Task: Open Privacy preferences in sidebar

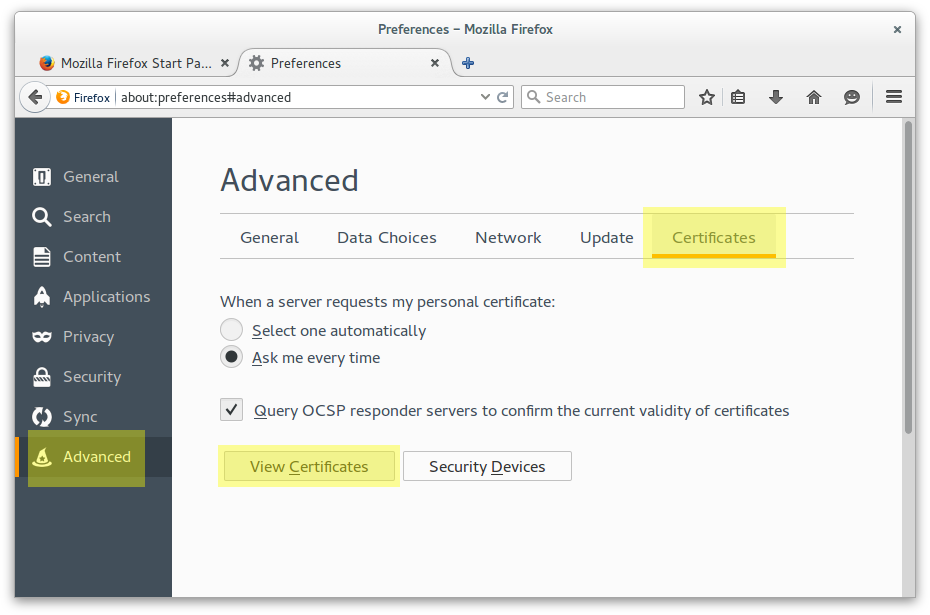Action: click(94, 337)
